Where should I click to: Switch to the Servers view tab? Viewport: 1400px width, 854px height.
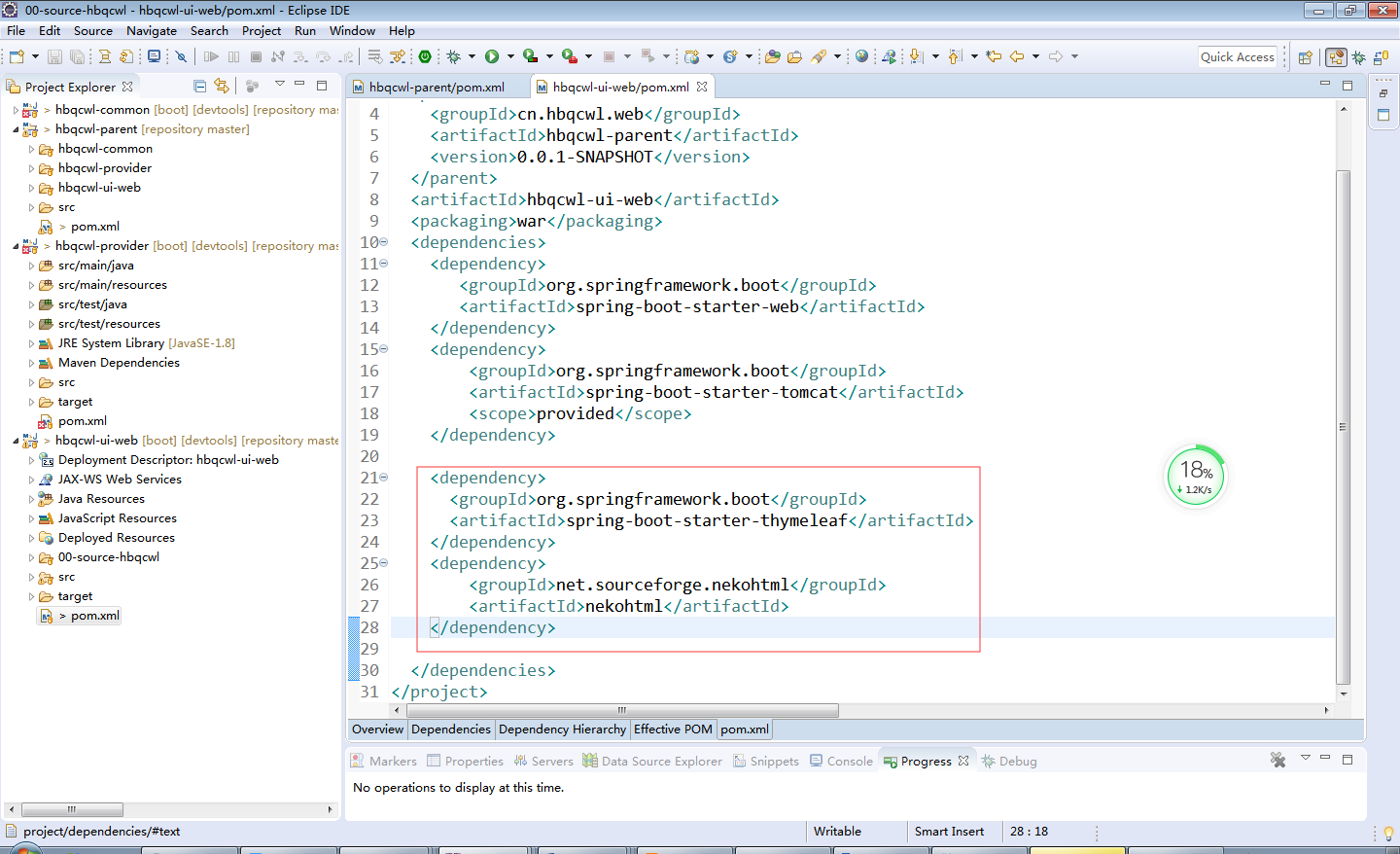click(543, 761)
